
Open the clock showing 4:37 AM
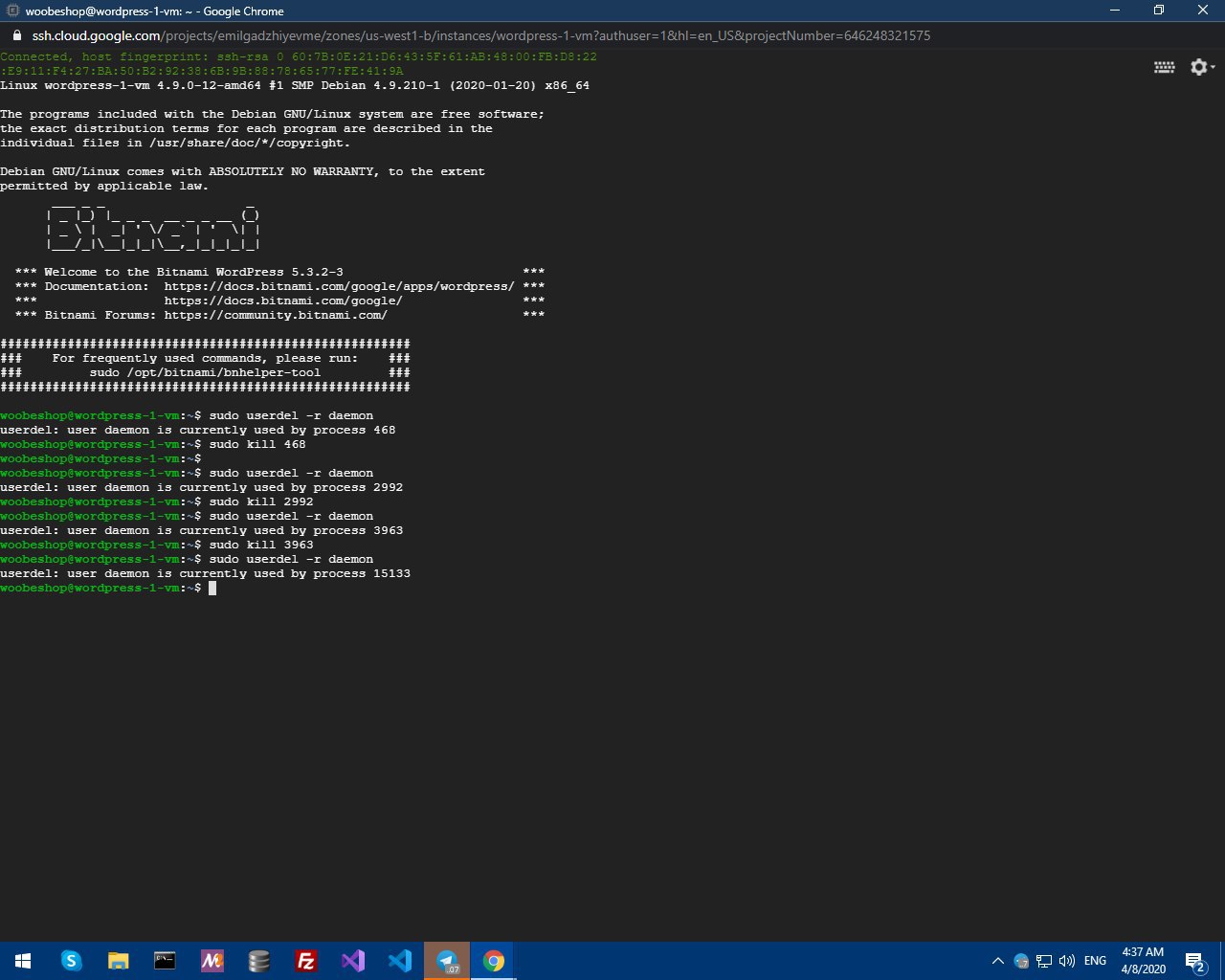1143,961
